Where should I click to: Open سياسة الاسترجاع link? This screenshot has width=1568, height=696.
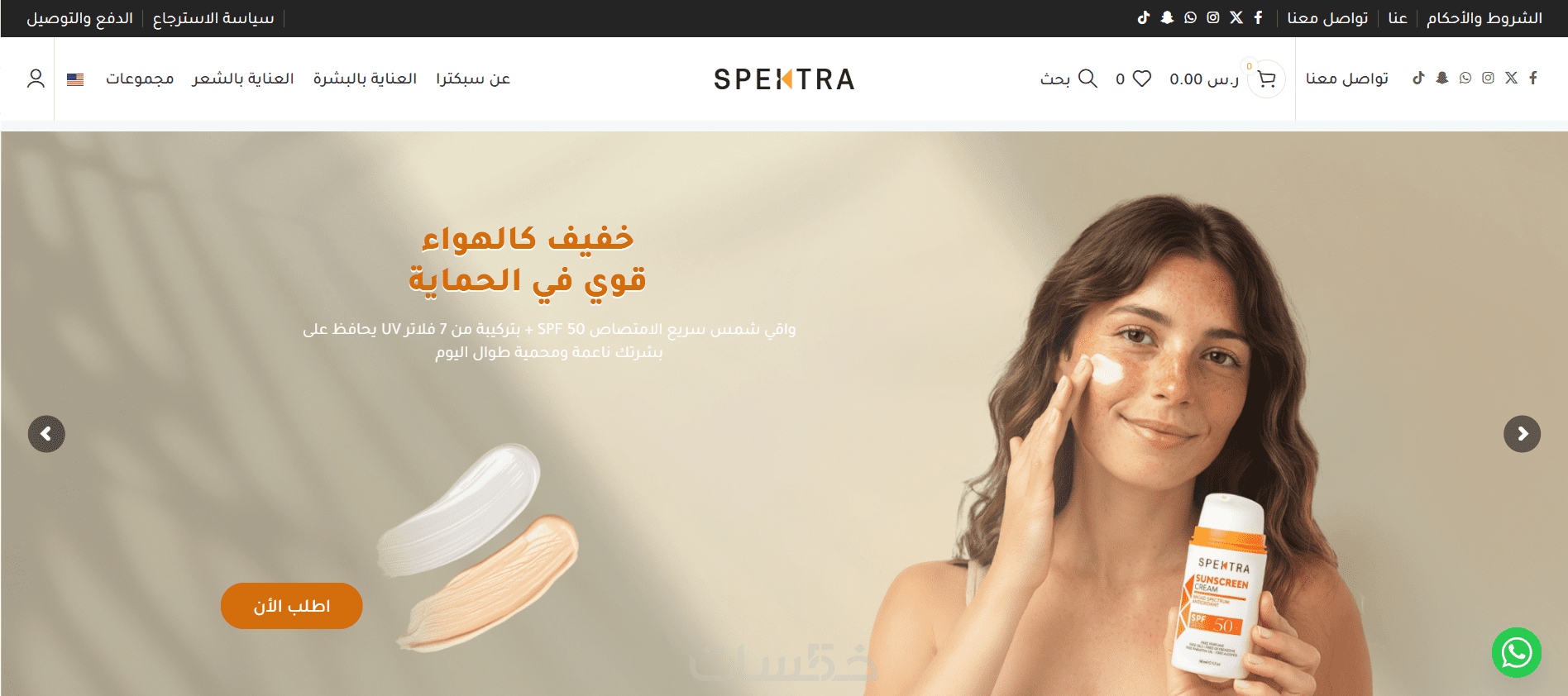coord(213,18)
